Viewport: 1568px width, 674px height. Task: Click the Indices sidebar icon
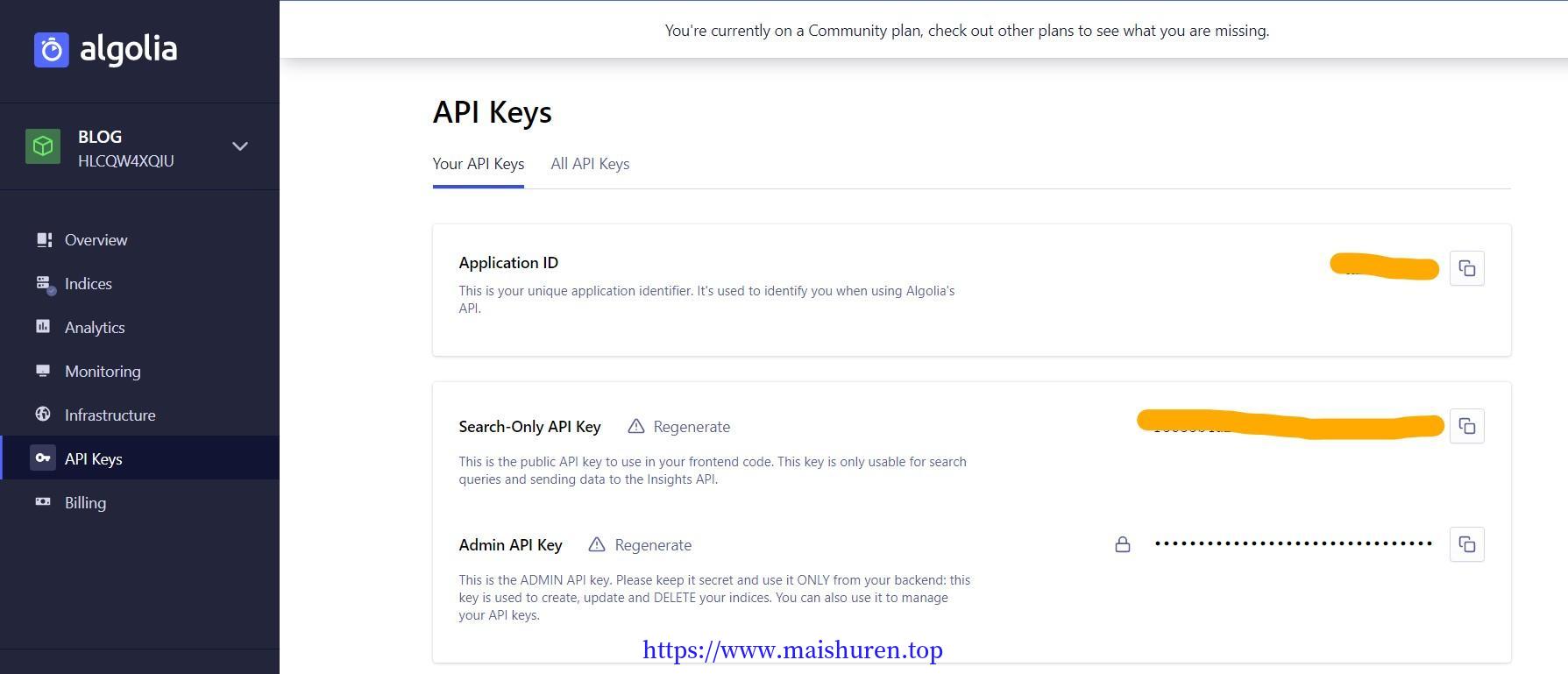tap(43, 284)
